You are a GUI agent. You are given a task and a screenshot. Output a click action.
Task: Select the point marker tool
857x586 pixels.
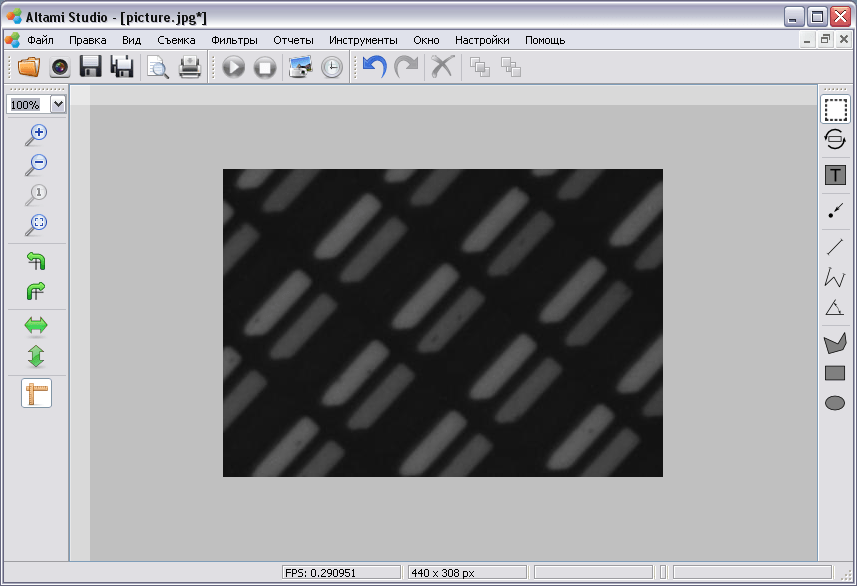click(835, 210)
